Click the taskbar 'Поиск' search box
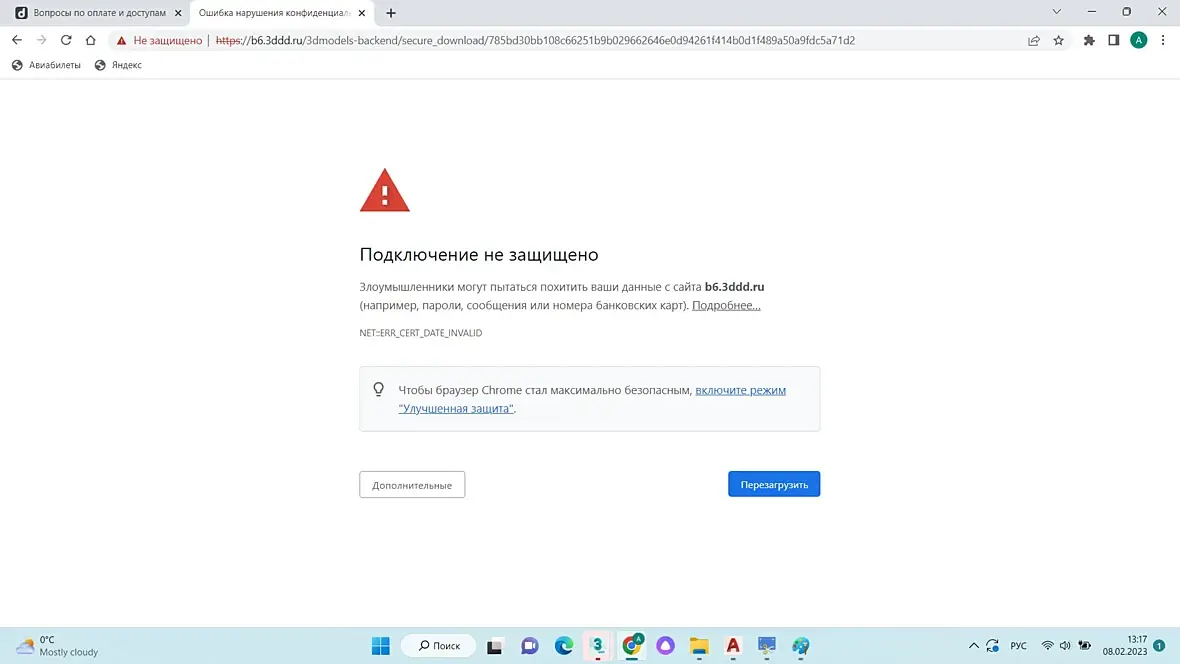The image size is (1180, 664). point(439,646)
